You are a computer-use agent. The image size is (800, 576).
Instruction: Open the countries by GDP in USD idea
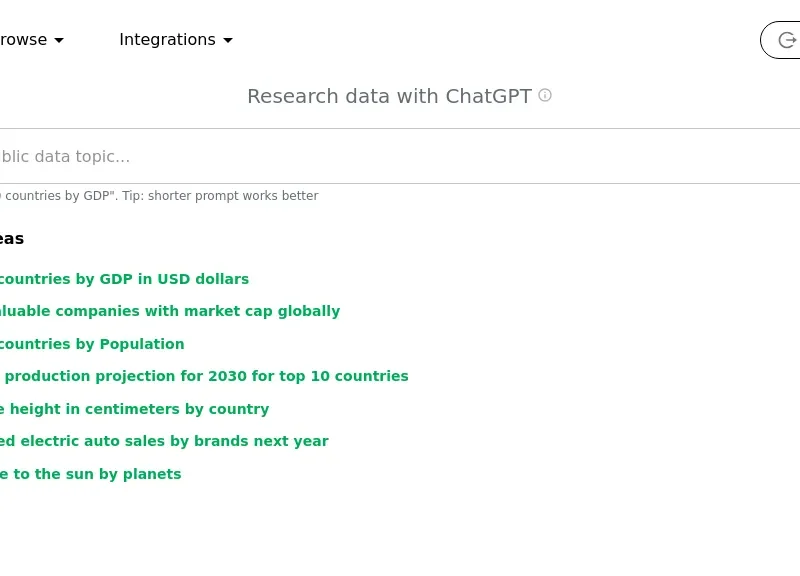[x=122, y=279]
